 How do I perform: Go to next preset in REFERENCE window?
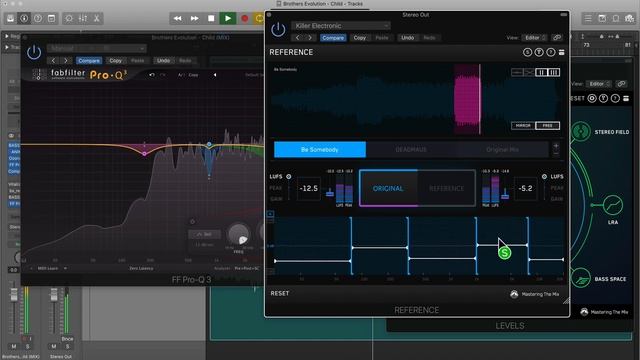click(x=310, y=38)
